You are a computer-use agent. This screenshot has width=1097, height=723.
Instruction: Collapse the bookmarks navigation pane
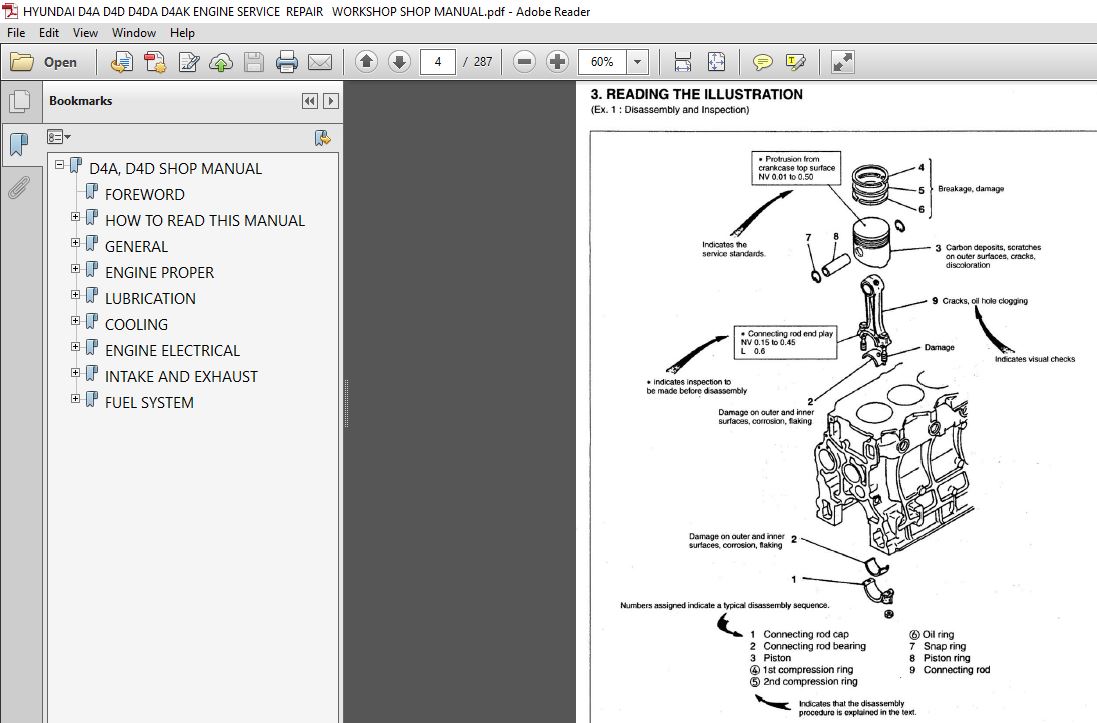(309, 101)
